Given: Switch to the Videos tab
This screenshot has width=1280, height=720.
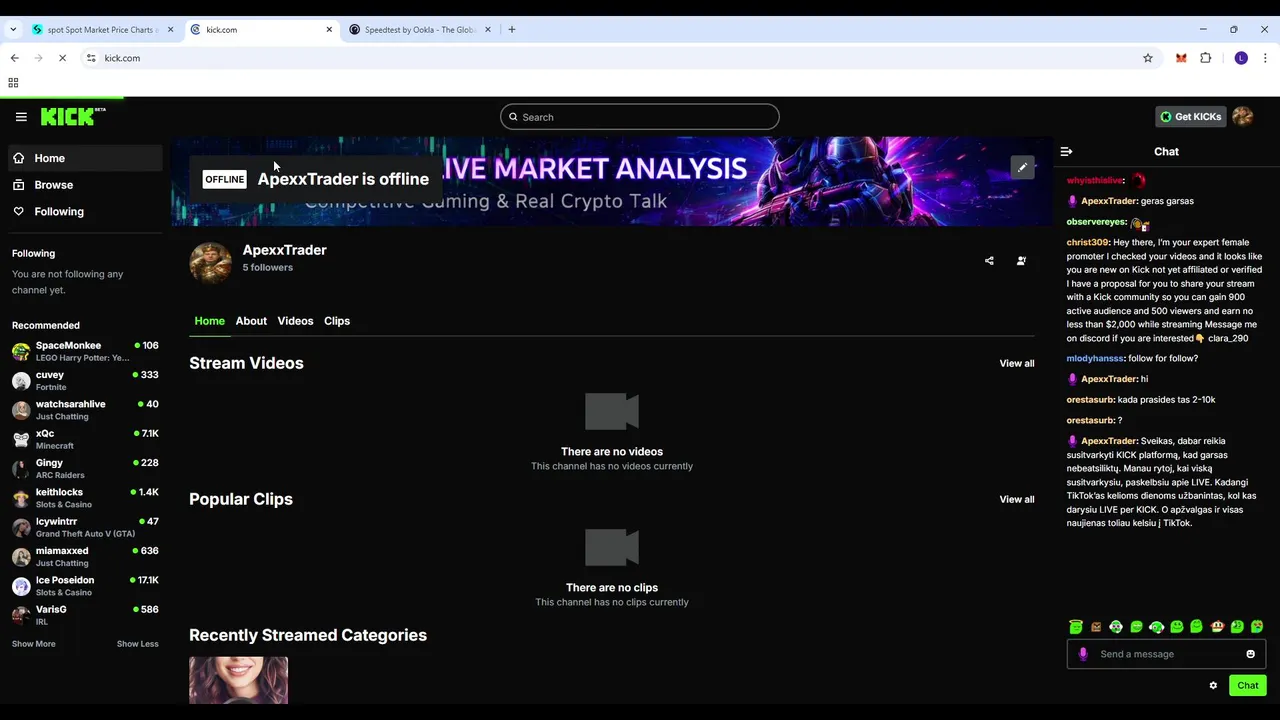Looking at the screenshot, I should (x=295, y=321).
